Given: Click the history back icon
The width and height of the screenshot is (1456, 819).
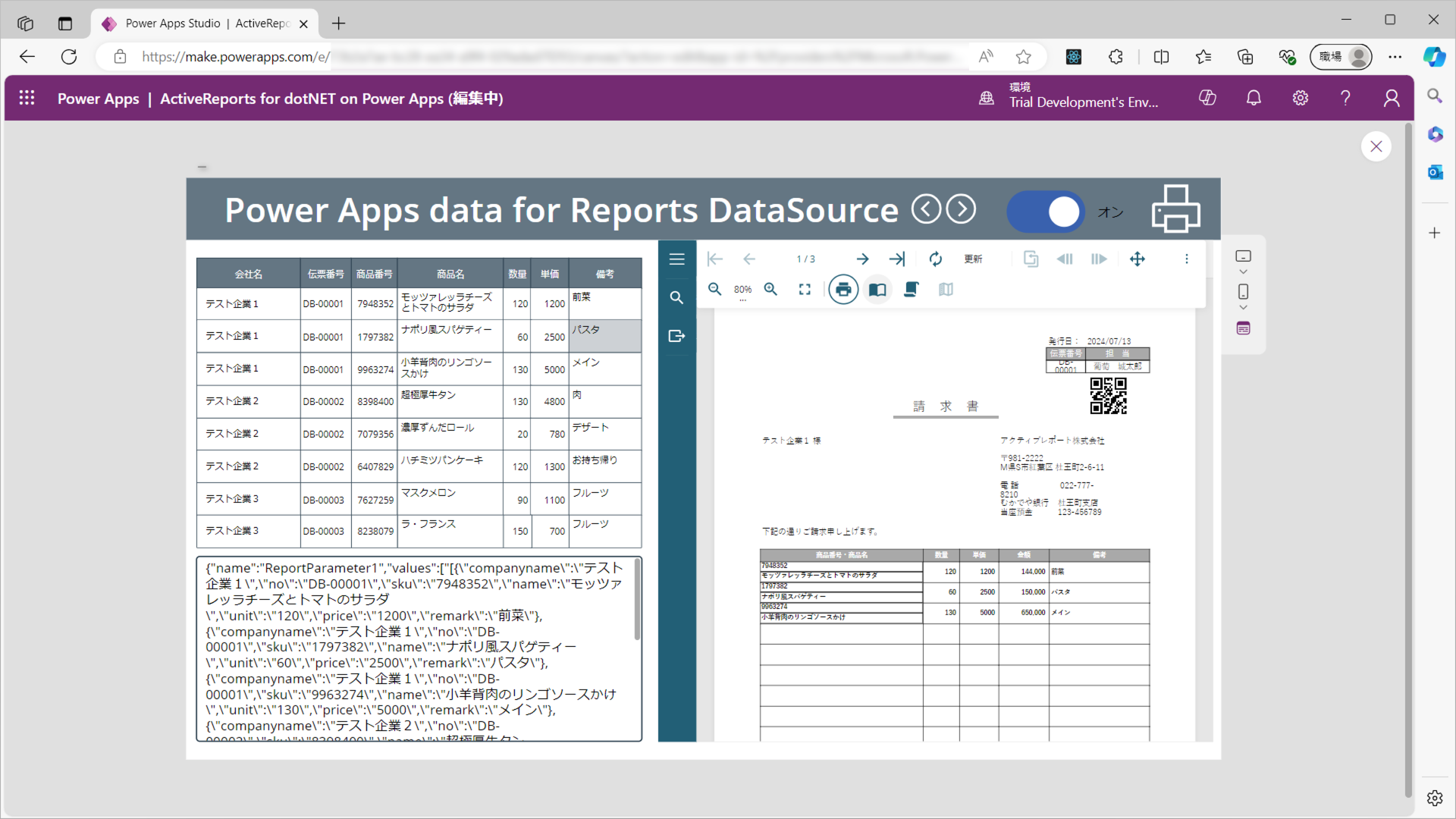Looking at the screenshot, I should (1065, 259).
